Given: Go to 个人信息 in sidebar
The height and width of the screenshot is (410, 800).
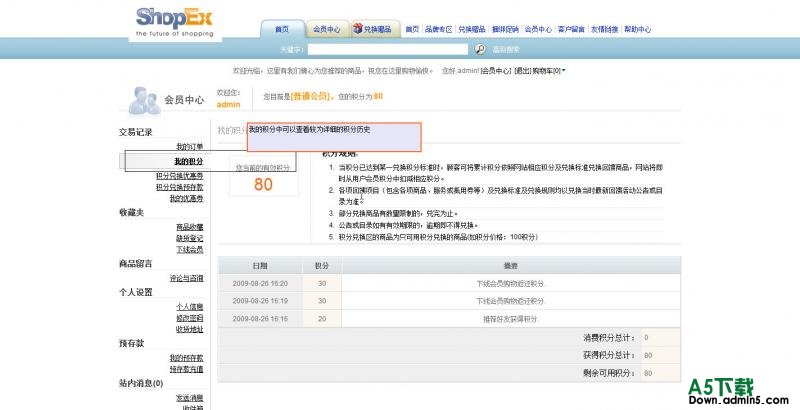Looking at the screenshot, I should point(189,306).
